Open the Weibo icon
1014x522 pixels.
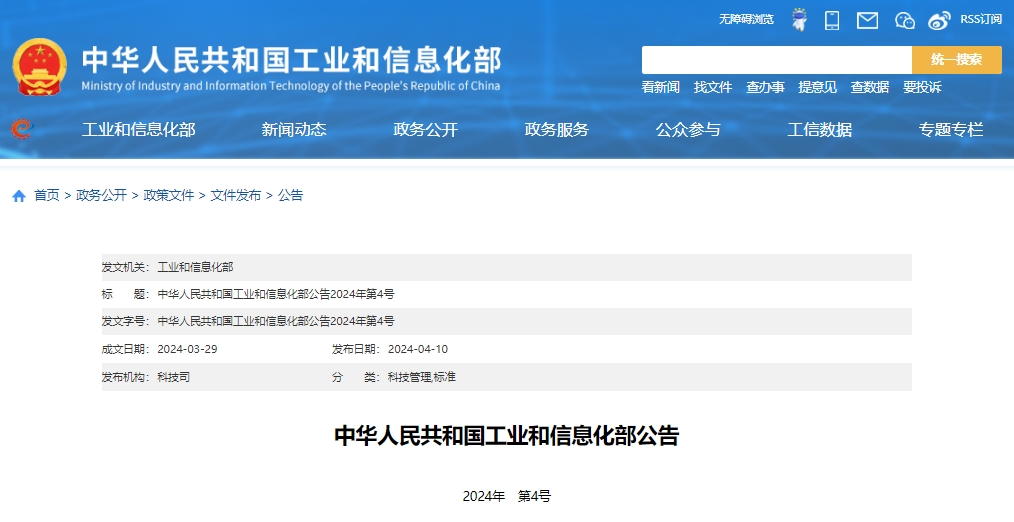[939, 21]
